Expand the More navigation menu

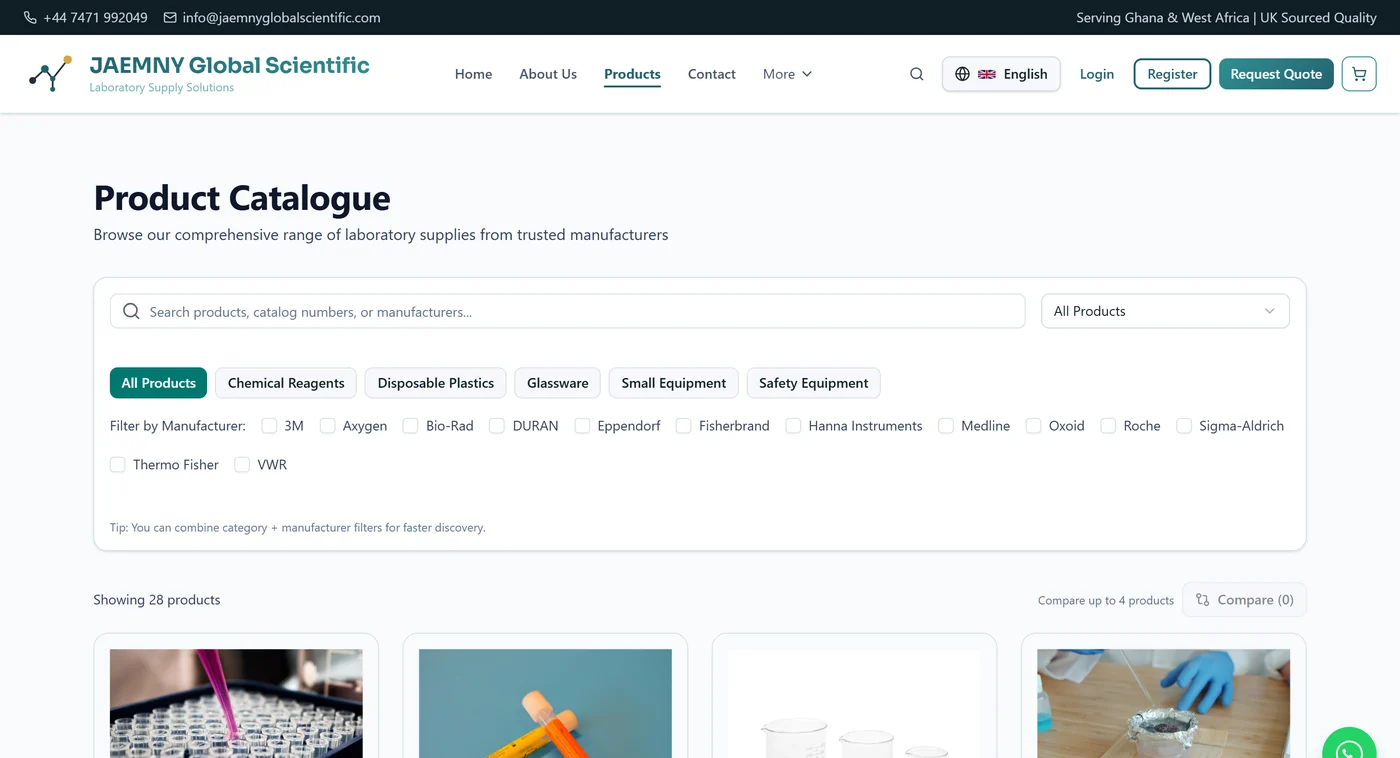click(x=787, y=74)
